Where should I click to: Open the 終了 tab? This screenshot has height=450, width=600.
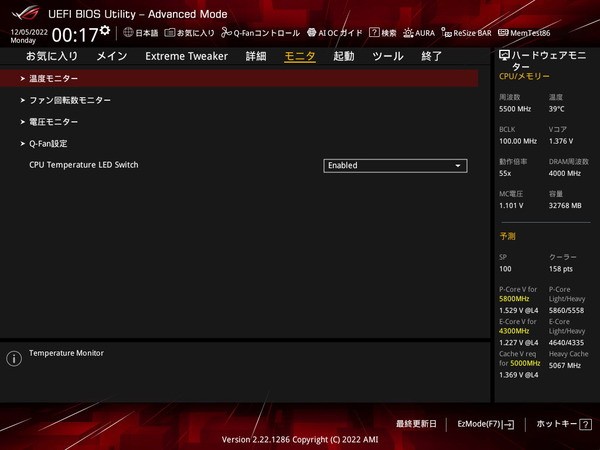(x=432, y=56)
